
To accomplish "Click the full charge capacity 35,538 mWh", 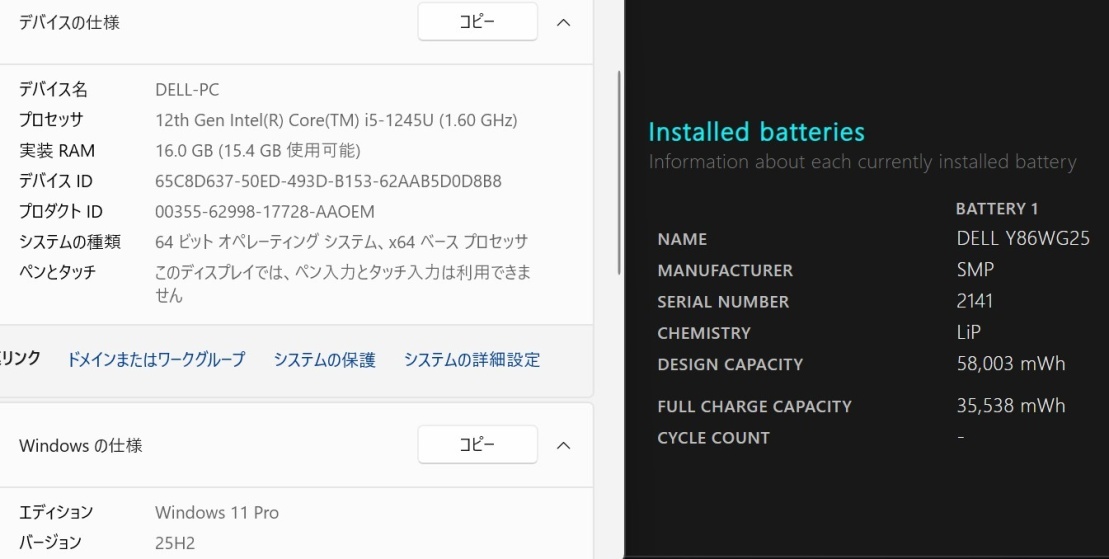I will click(1010, 406).
